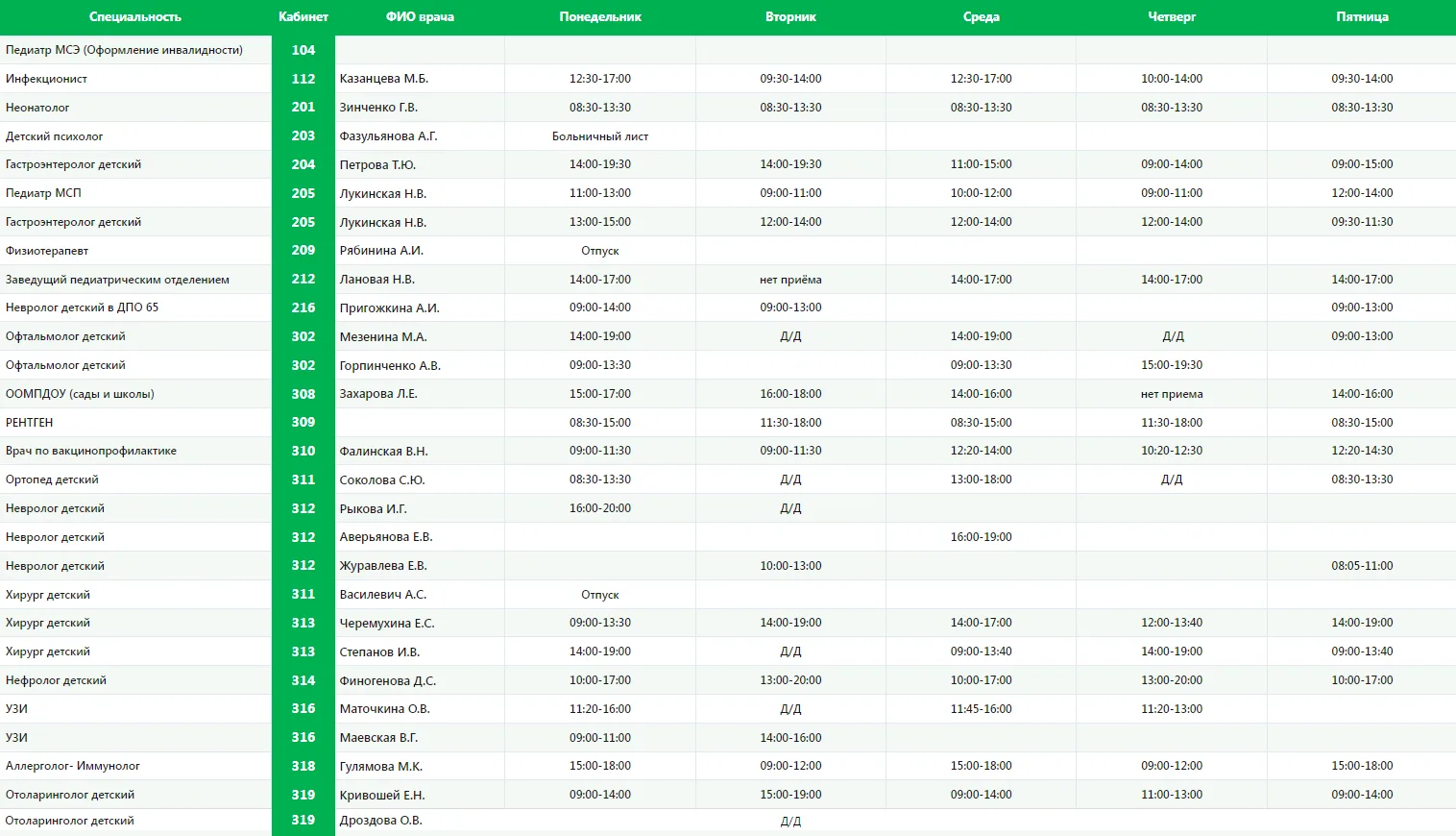Click cabinet number 104 cell

pos(303,50)
